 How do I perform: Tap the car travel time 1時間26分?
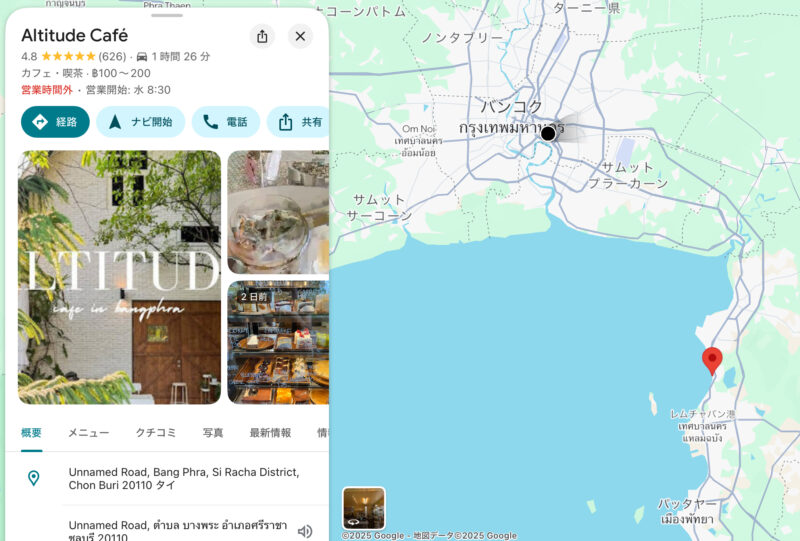[173, 56]
